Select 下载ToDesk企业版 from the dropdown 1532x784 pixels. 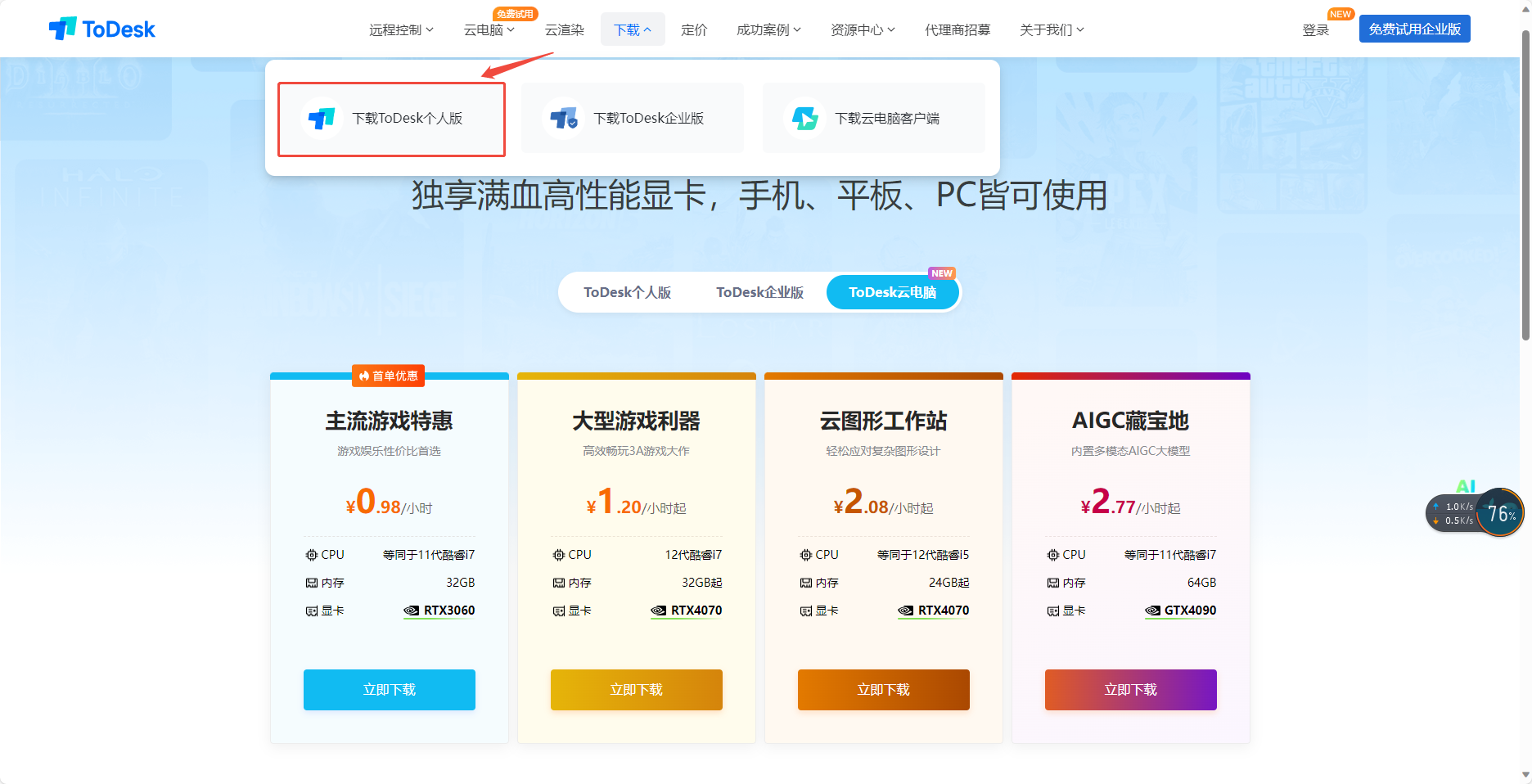(633, 119)
